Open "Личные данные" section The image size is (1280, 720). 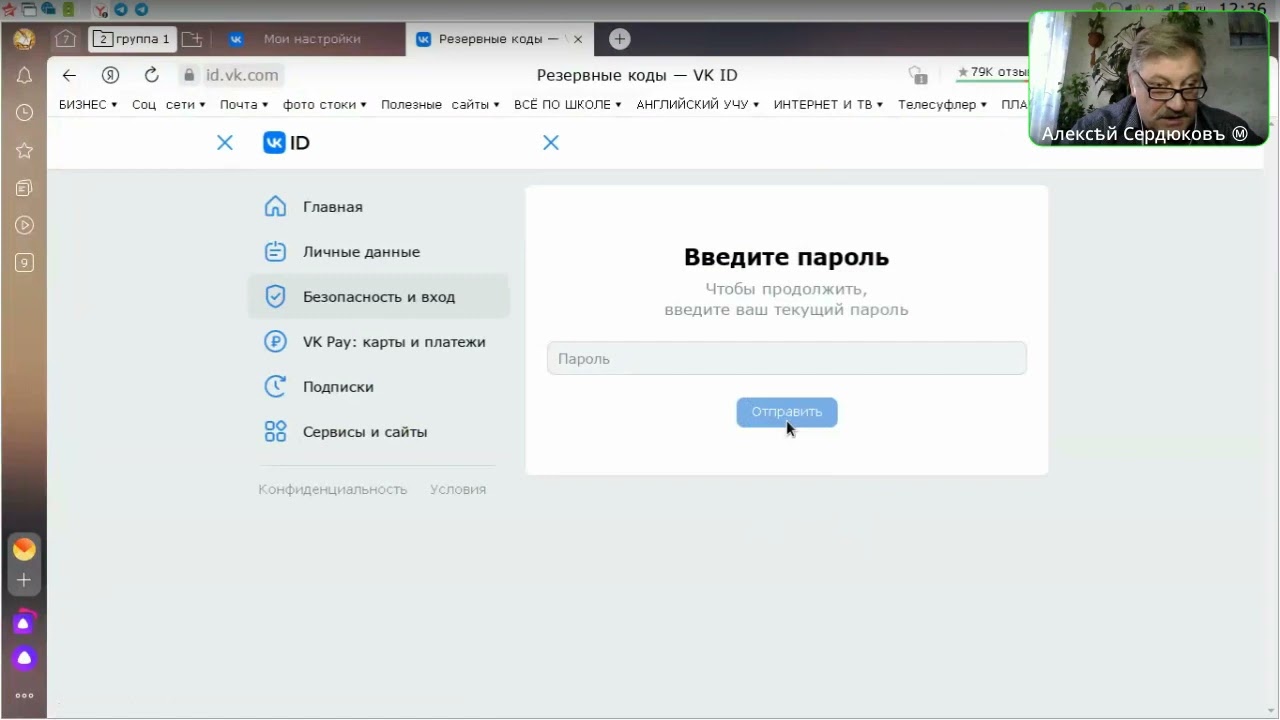[x=379, y=252]
